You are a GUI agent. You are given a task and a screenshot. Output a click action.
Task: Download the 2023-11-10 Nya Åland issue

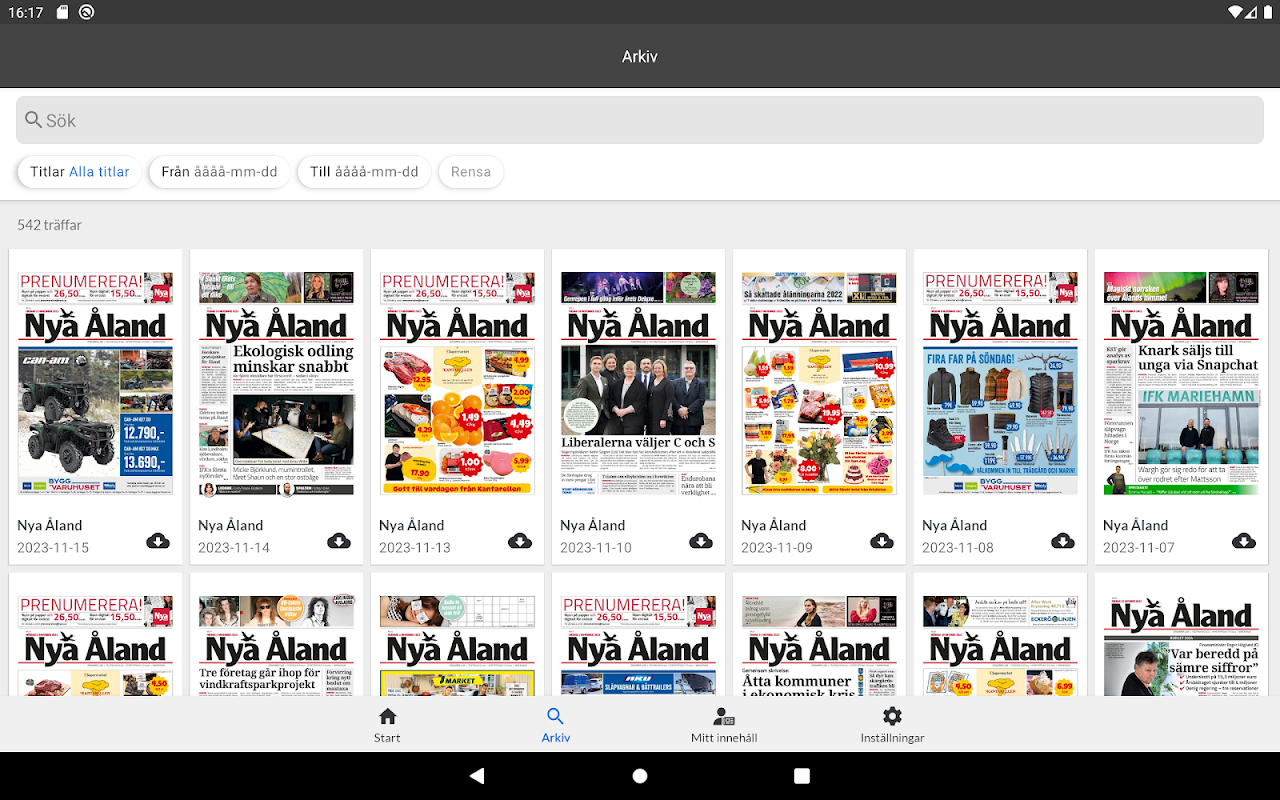(x=701, y=541)
